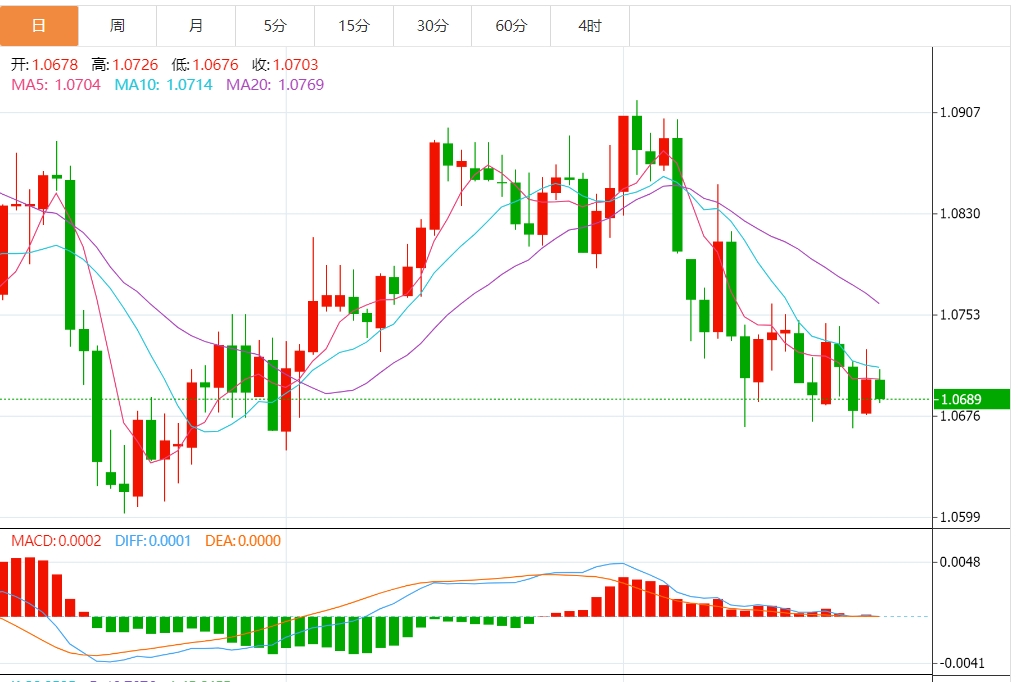
Task: Click the MACD value label
Action: pos(56,541)
